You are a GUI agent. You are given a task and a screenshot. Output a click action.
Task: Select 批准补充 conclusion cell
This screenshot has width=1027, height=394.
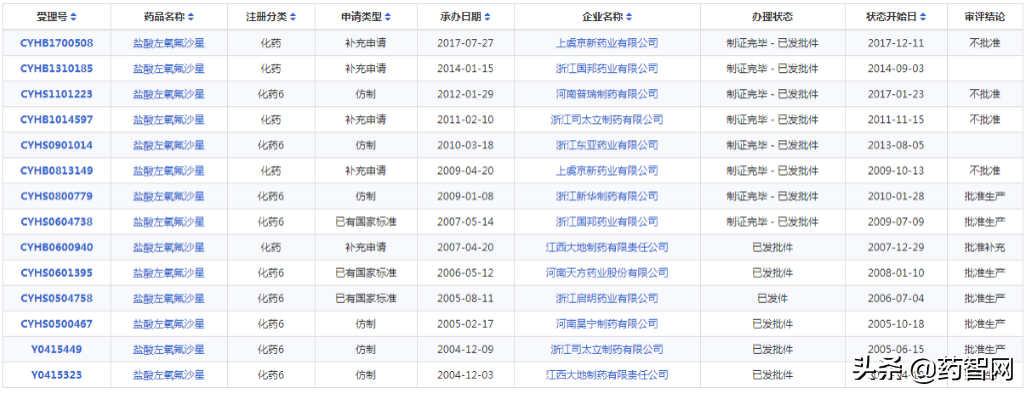985,247
